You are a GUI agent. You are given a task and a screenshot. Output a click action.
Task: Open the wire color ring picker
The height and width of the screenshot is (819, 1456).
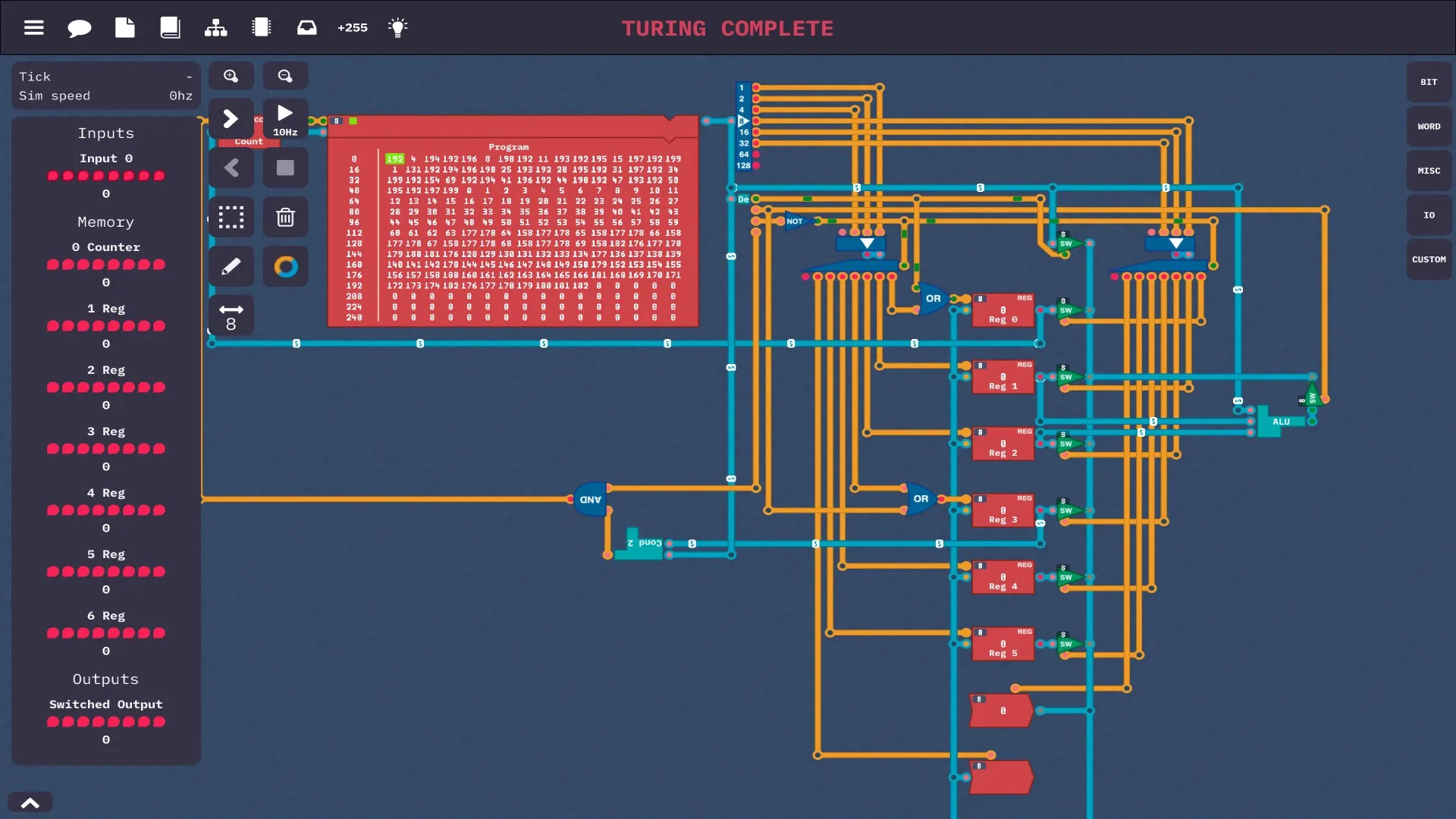(285, 267)
